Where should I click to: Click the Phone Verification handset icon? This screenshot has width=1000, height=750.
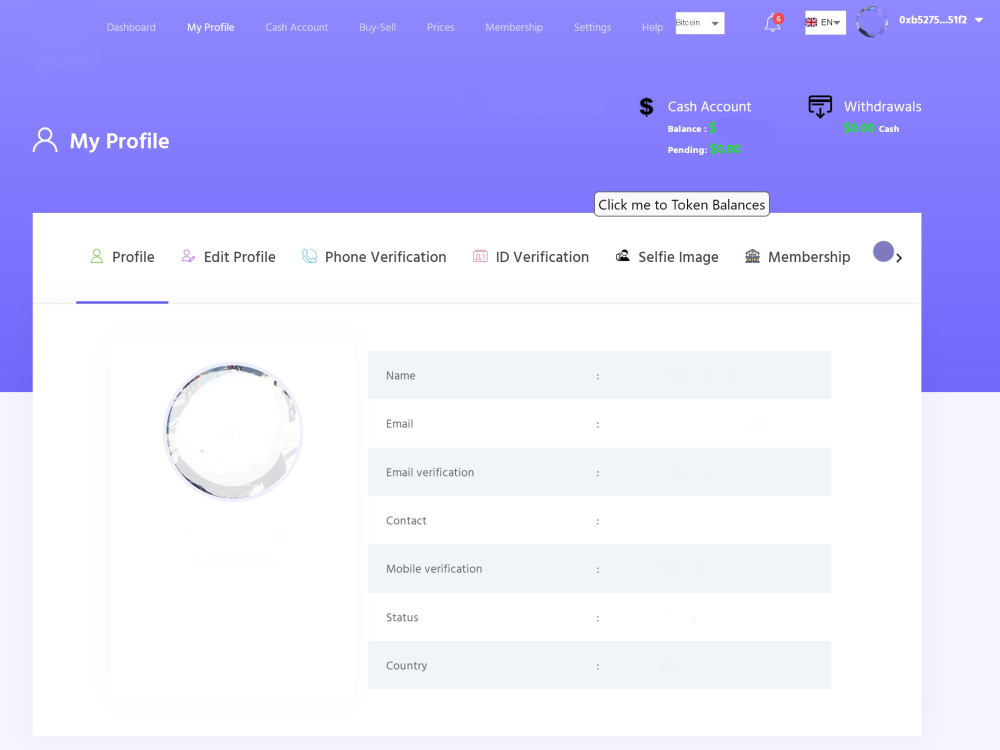[x=309, y=256]
